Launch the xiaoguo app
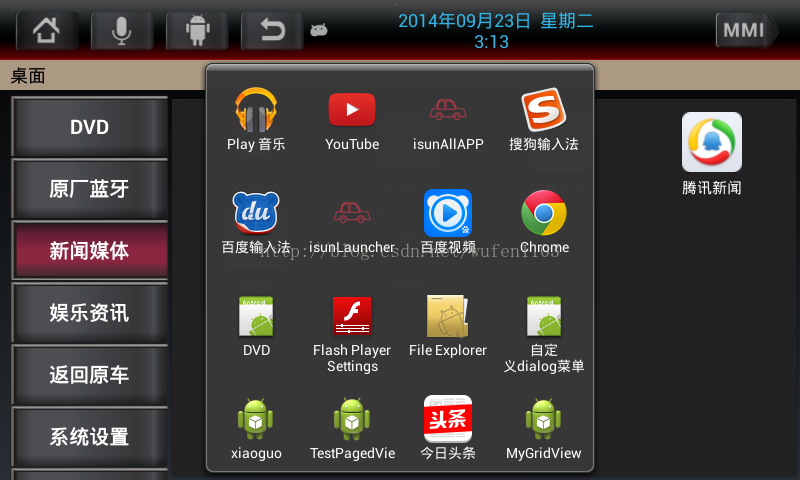800x480 pixels. [256, 428]
